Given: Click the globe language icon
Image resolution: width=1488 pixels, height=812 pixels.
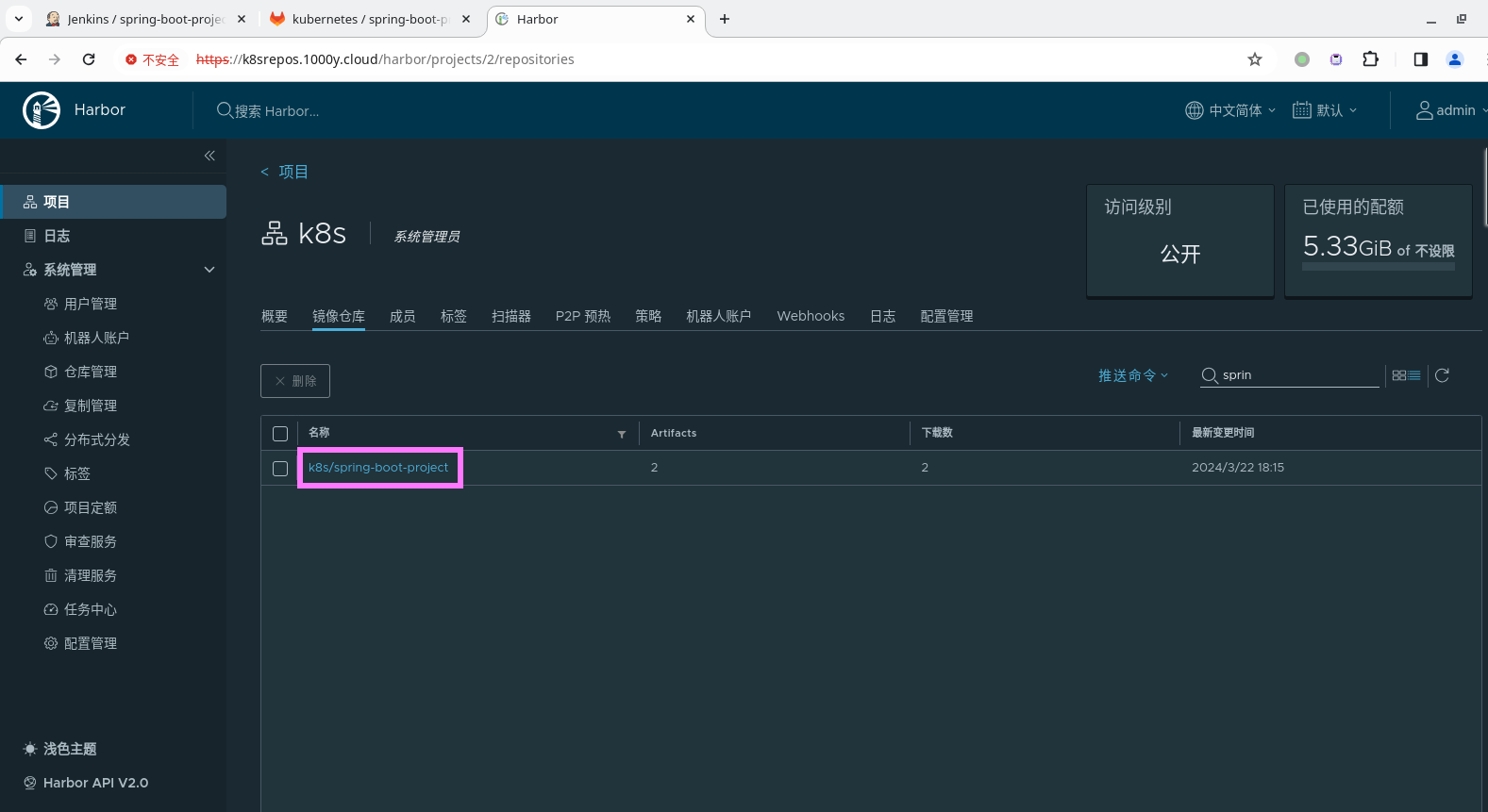Looking at the screenshot, I should click(1195, 110).
